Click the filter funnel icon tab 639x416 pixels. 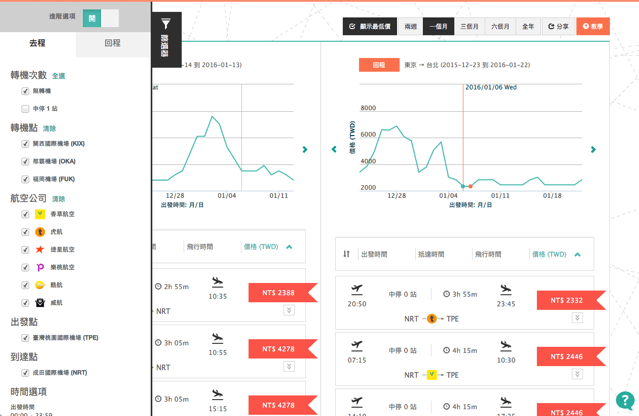[x=166, y=24]
